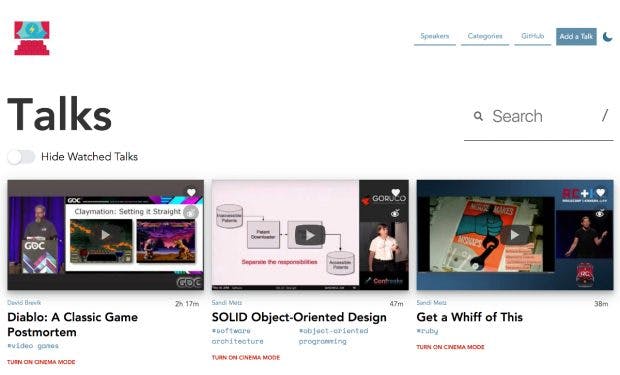The width and height of the screenshot is (620, 375).
Task: Favorite the Get a Whiff of This talk
Action: (600, 193)
